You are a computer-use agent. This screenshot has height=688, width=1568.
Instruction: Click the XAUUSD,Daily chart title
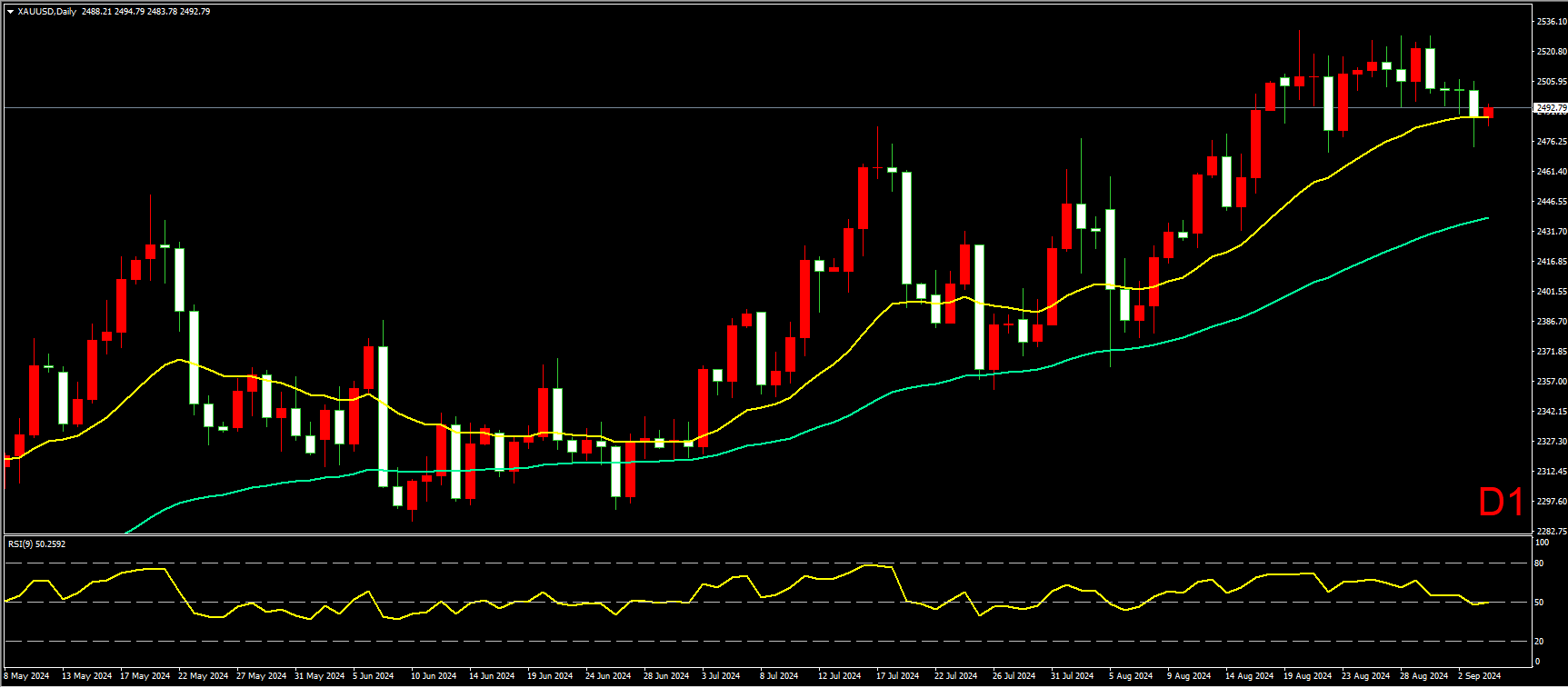[46, 12]
